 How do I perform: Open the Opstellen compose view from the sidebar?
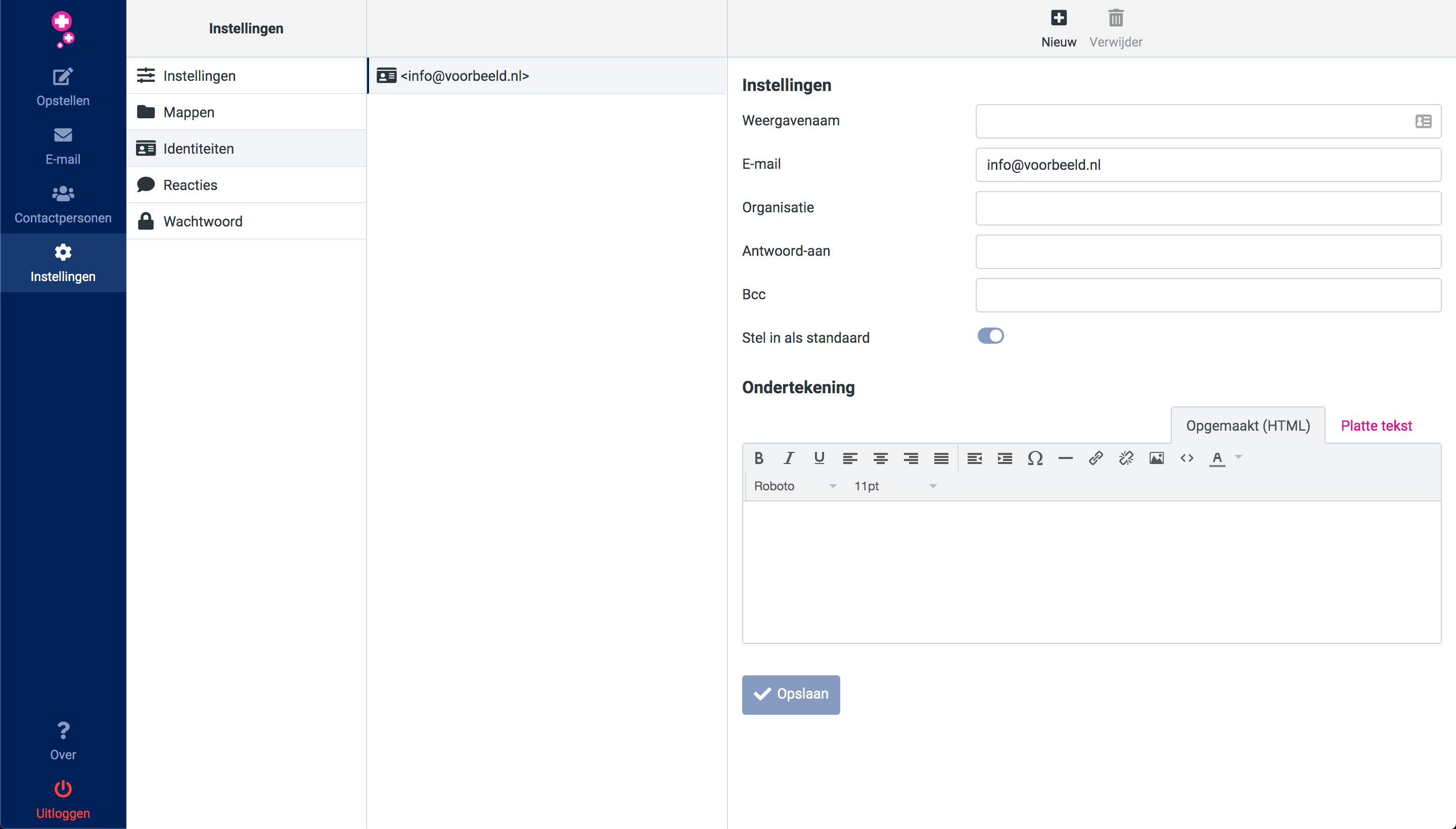pos(63,86)
